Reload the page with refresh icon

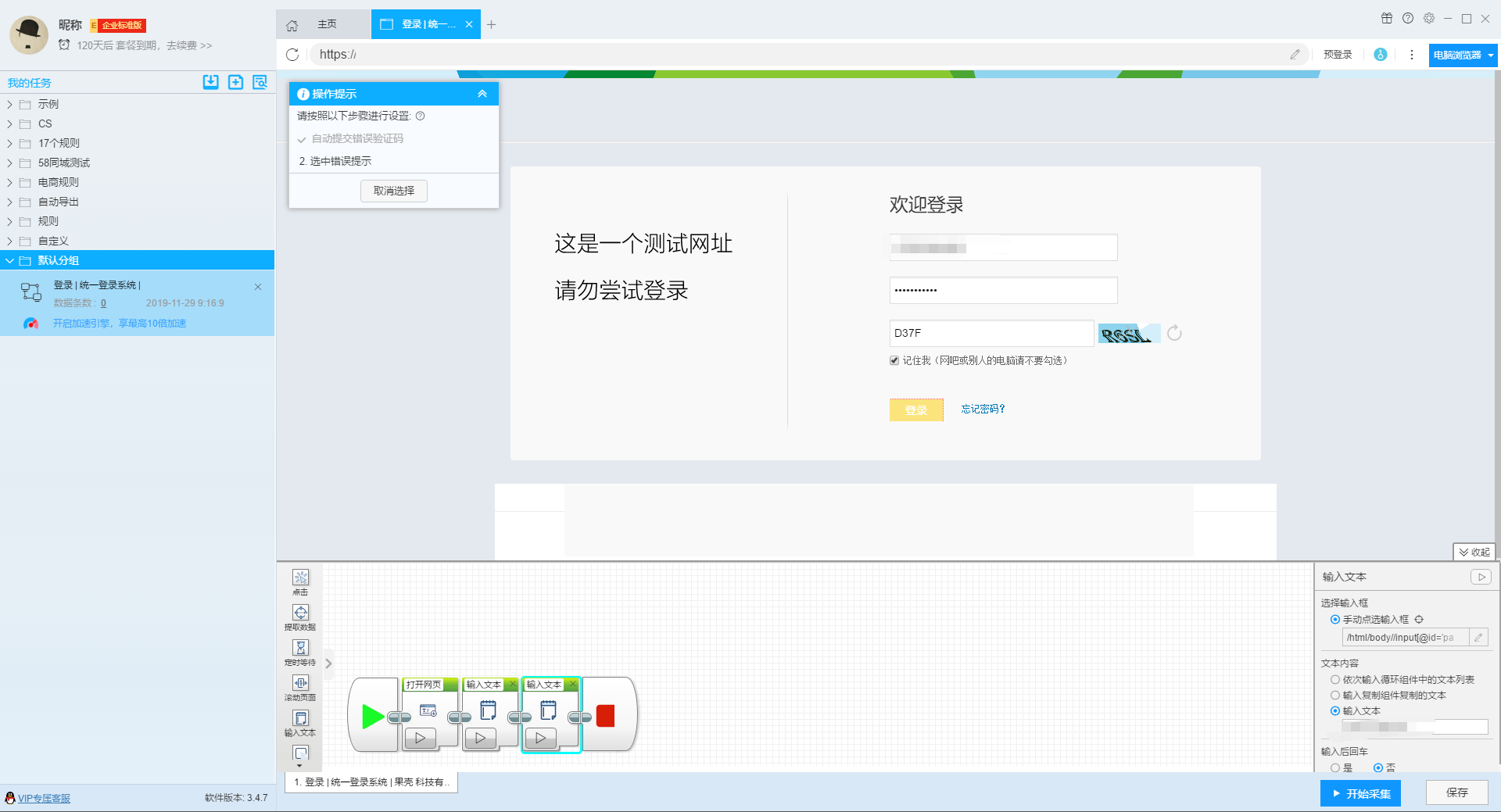[292, 55]
